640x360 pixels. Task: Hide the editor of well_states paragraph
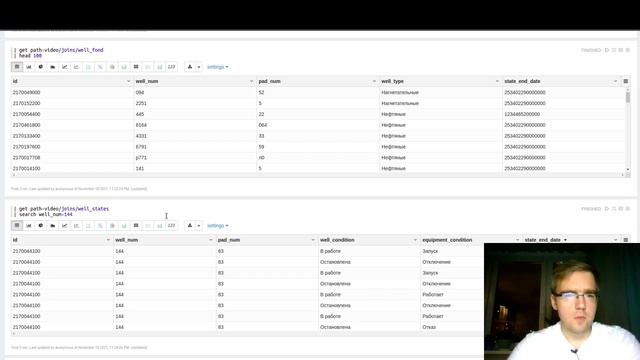pyautogui.click(x=613, y=209)
